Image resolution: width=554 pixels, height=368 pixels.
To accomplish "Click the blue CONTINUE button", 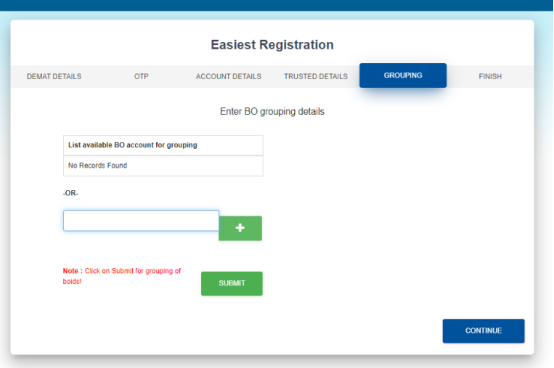I will point(484,331).
